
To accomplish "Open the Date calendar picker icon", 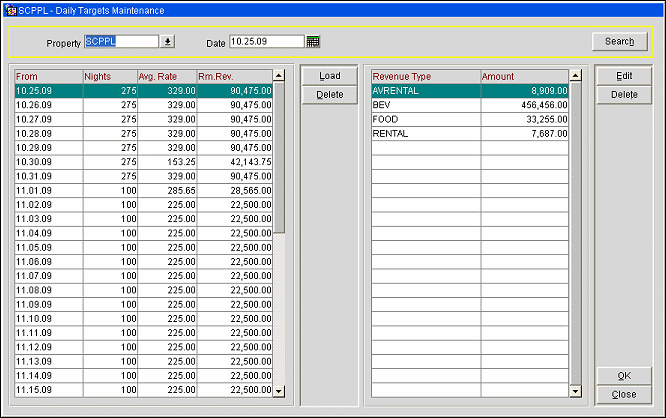I will coord(313,42).
